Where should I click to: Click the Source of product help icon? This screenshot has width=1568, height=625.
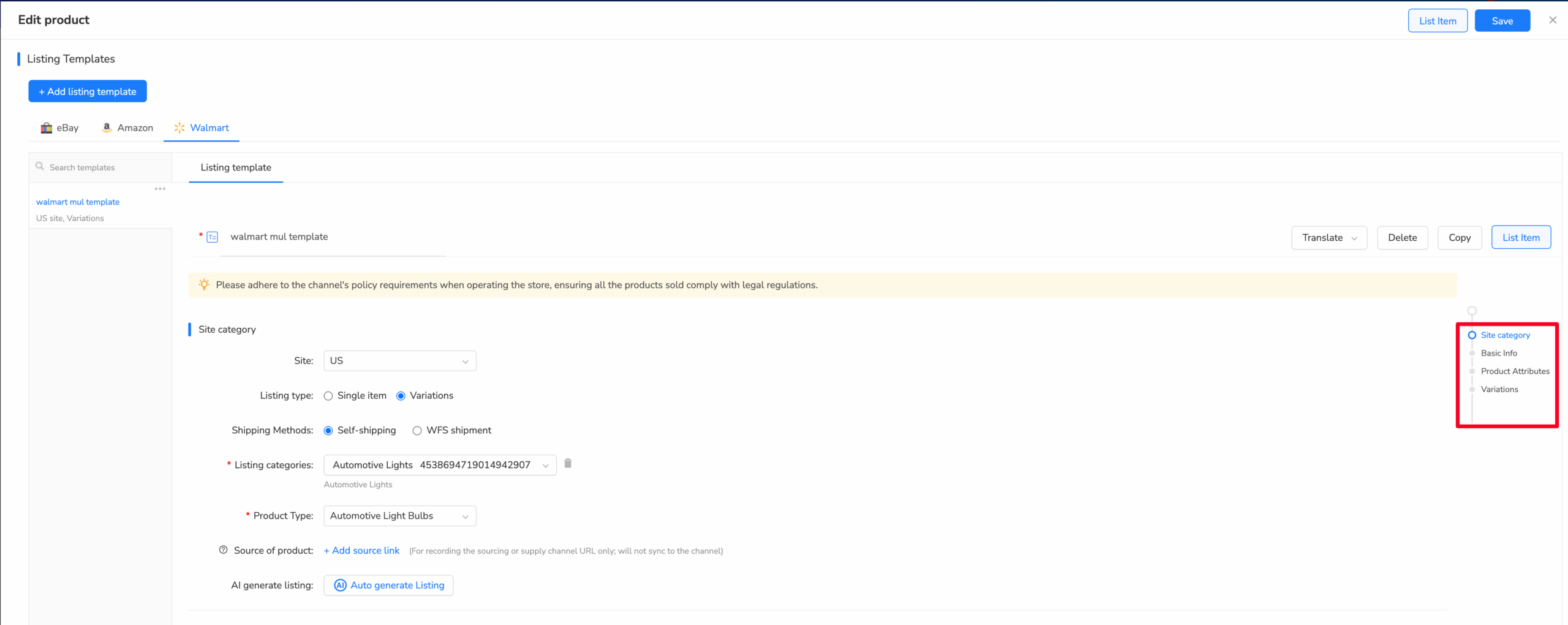(224, 550)
